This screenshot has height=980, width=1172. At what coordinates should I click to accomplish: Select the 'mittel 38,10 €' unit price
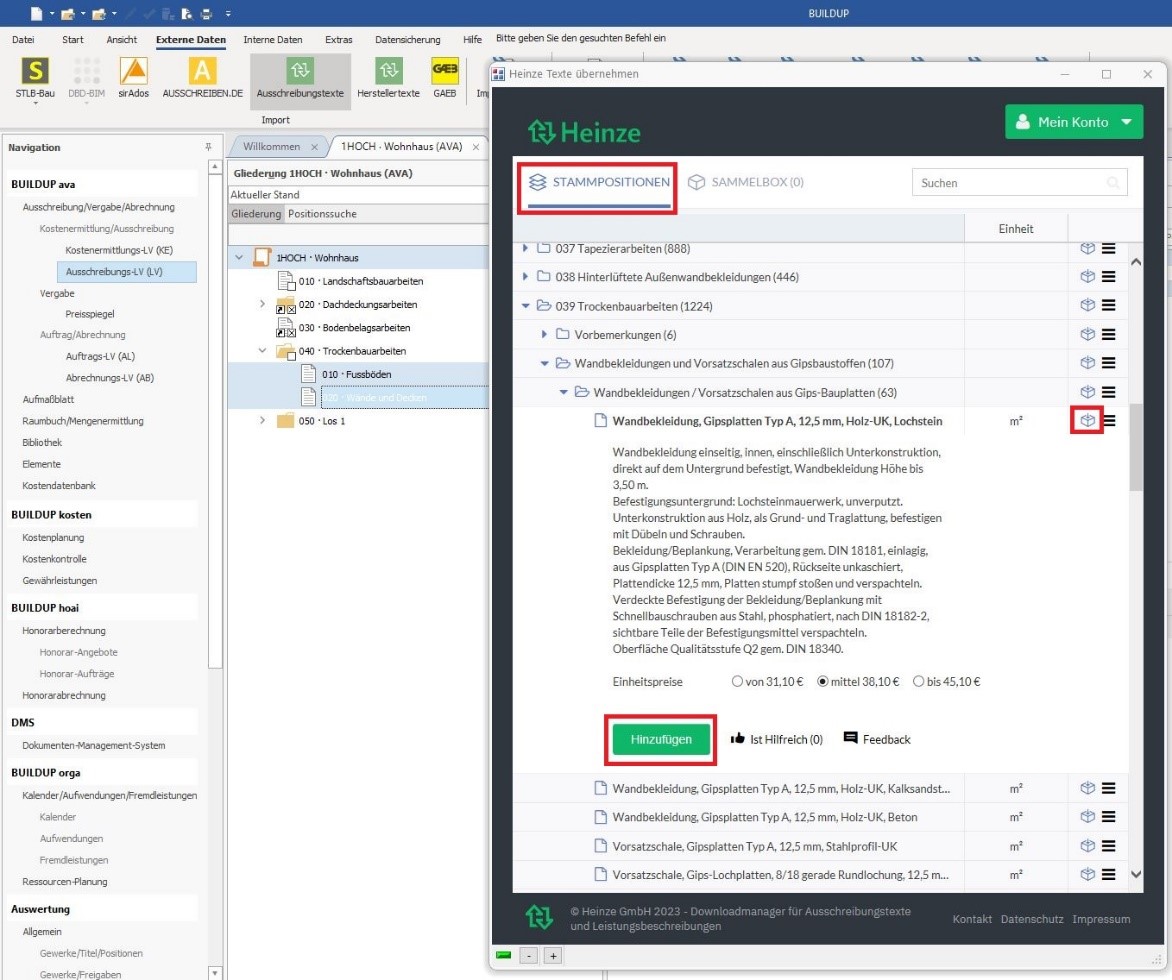point(823,682)
